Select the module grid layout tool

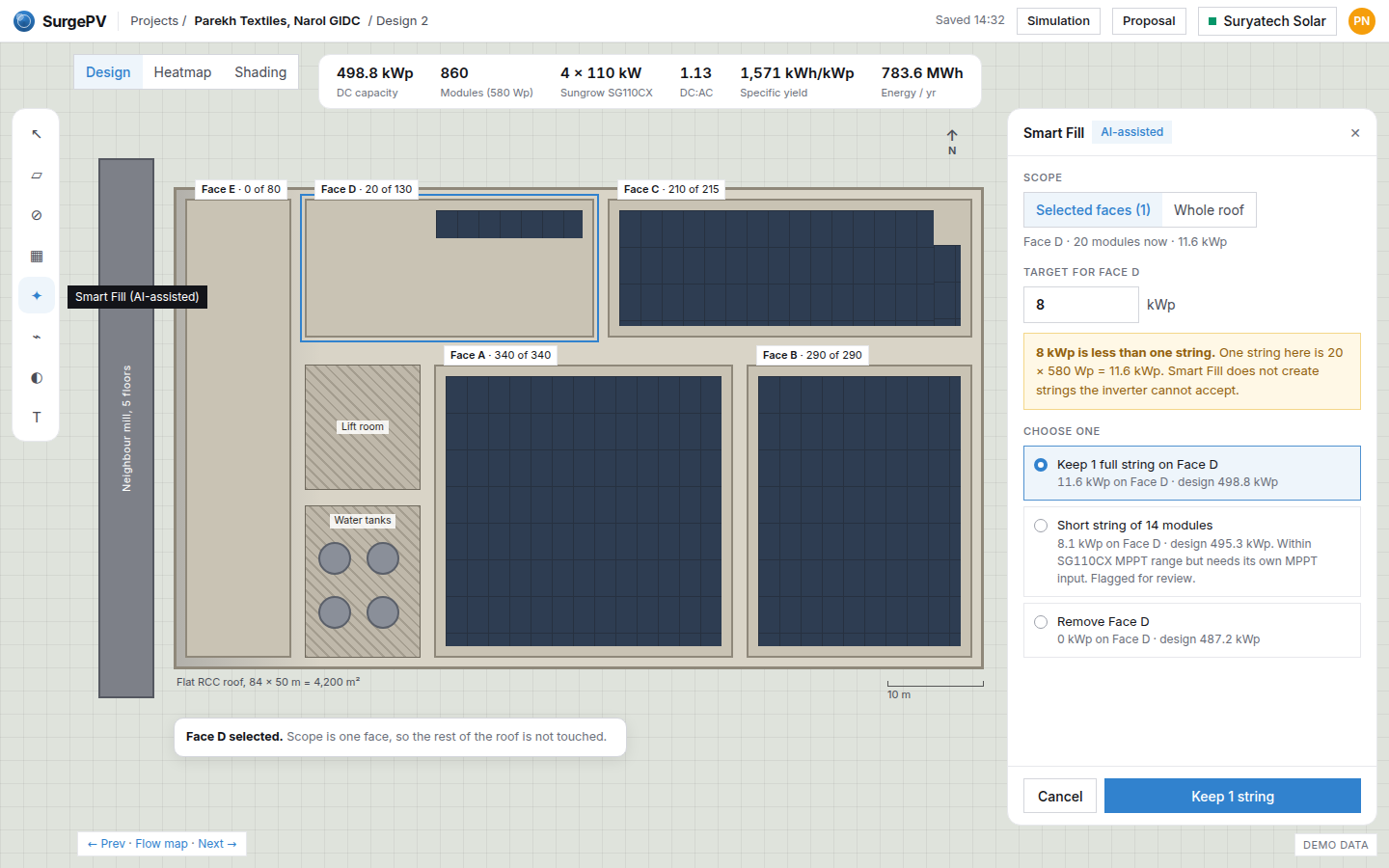pos(37,256)
